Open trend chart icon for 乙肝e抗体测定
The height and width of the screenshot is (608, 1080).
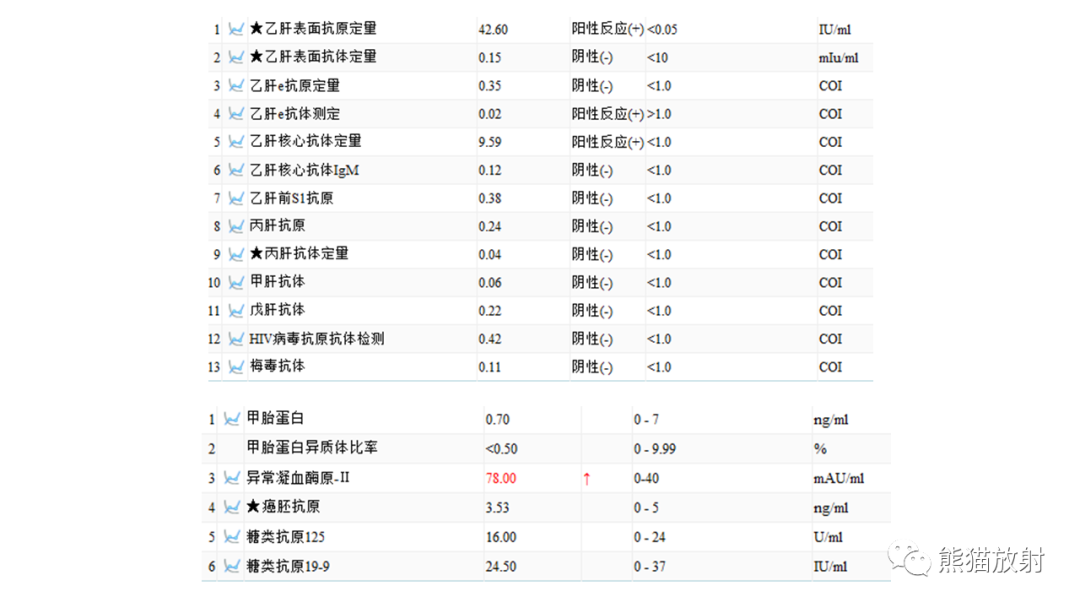click(236, 114)
